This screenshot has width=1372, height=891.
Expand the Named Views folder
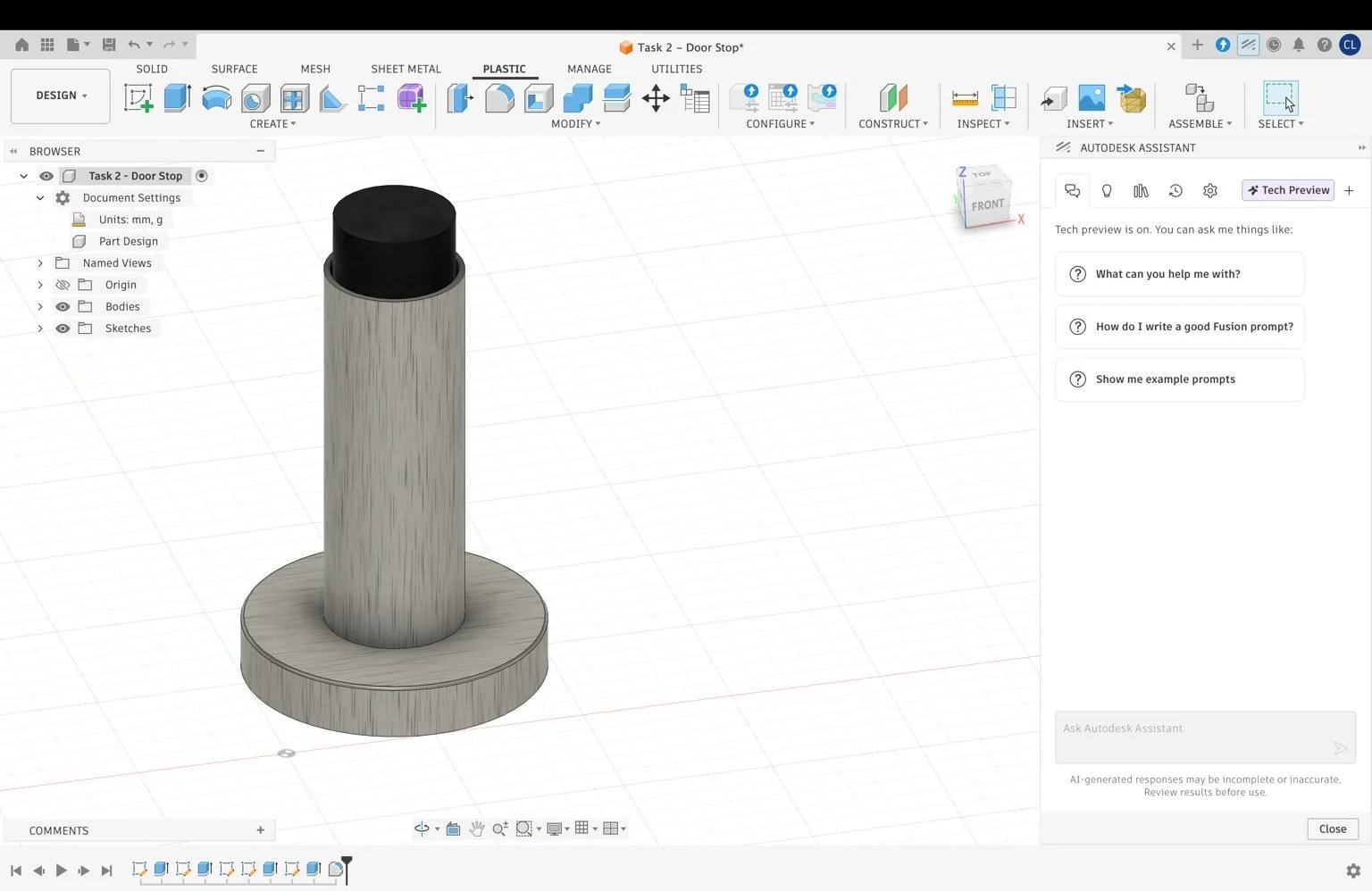[40, 263]
